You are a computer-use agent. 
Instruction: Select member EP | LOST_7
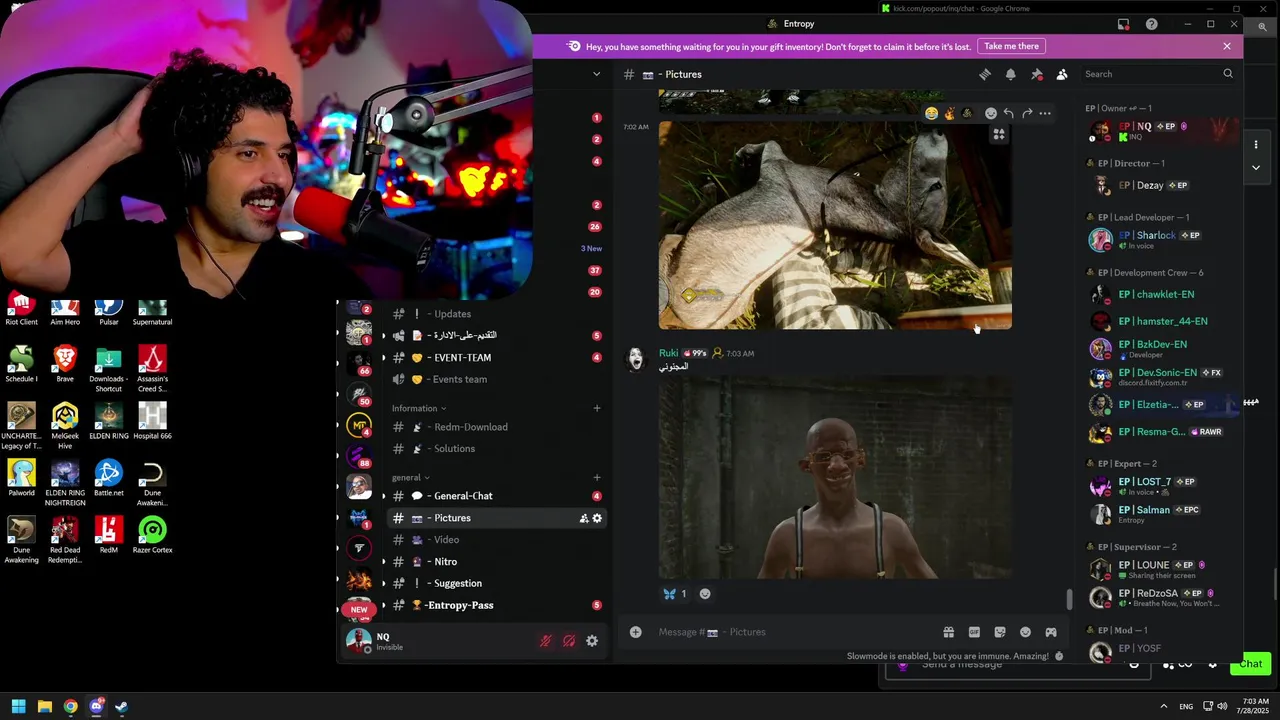coord(1161,486)
